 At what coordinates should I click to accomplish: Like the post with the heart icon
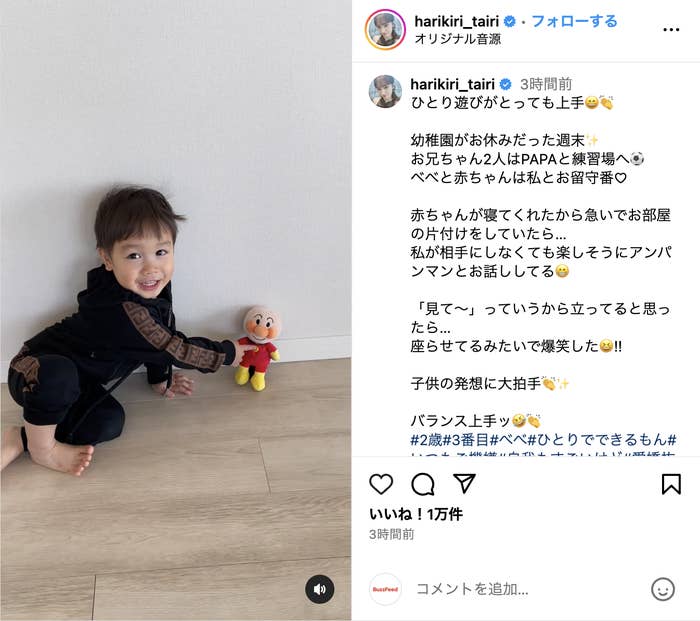click(x=381, y=484)
